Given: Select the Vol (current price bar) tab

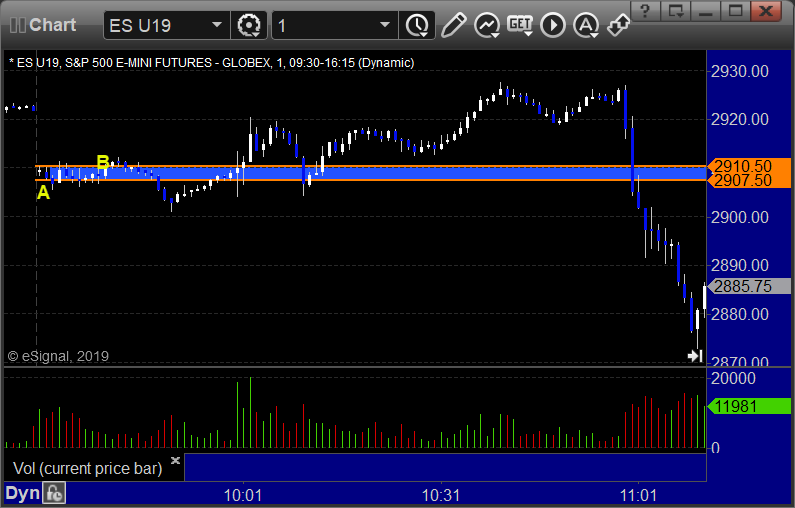Looking at the screenshot, I should point(87,468).
